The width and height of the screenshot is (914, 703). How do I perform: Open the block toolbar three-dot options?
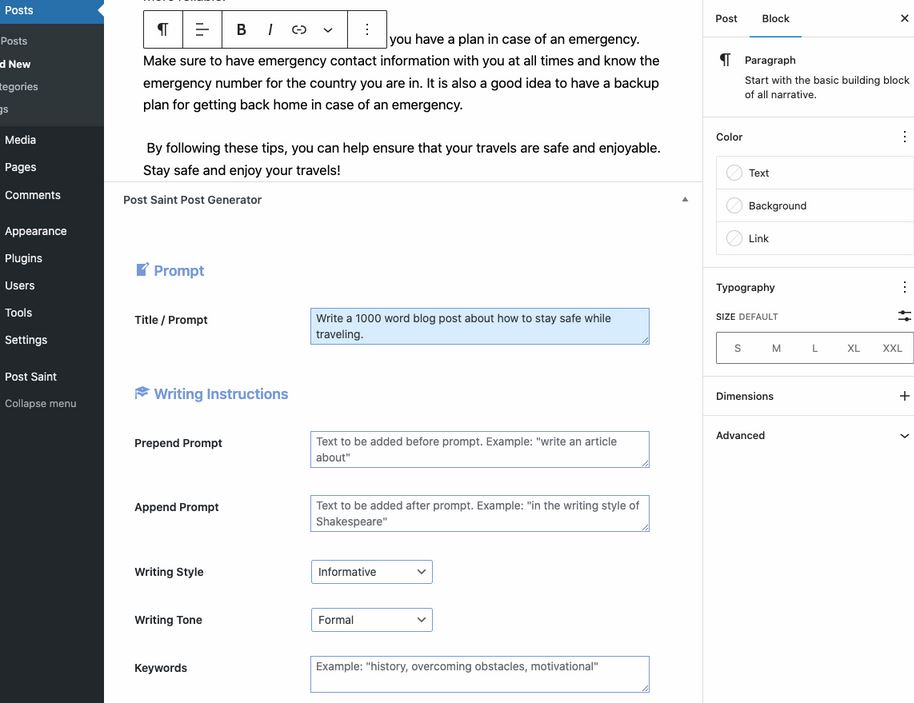(367, 30)
